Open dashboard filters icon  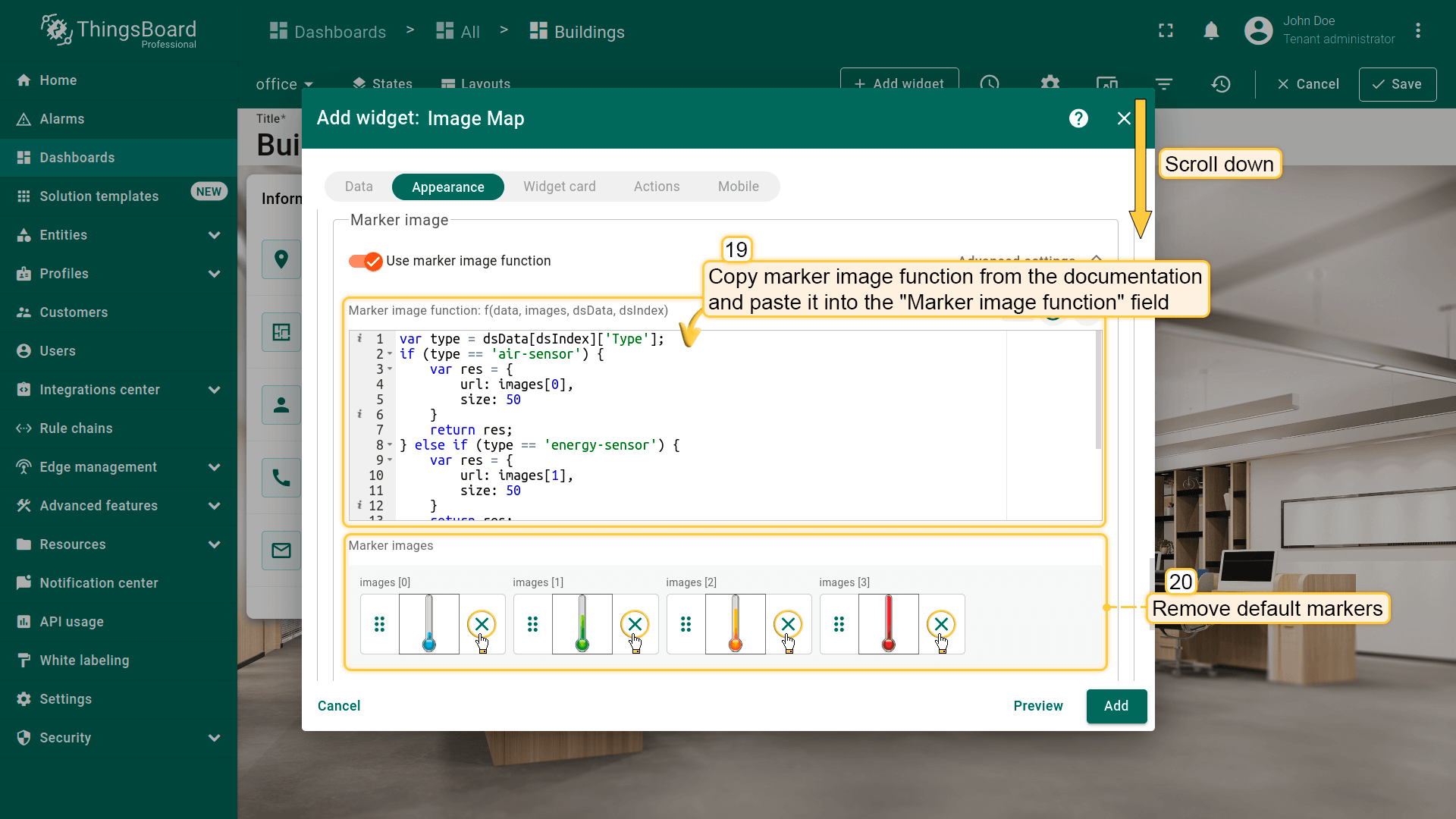coord(1163,84)
